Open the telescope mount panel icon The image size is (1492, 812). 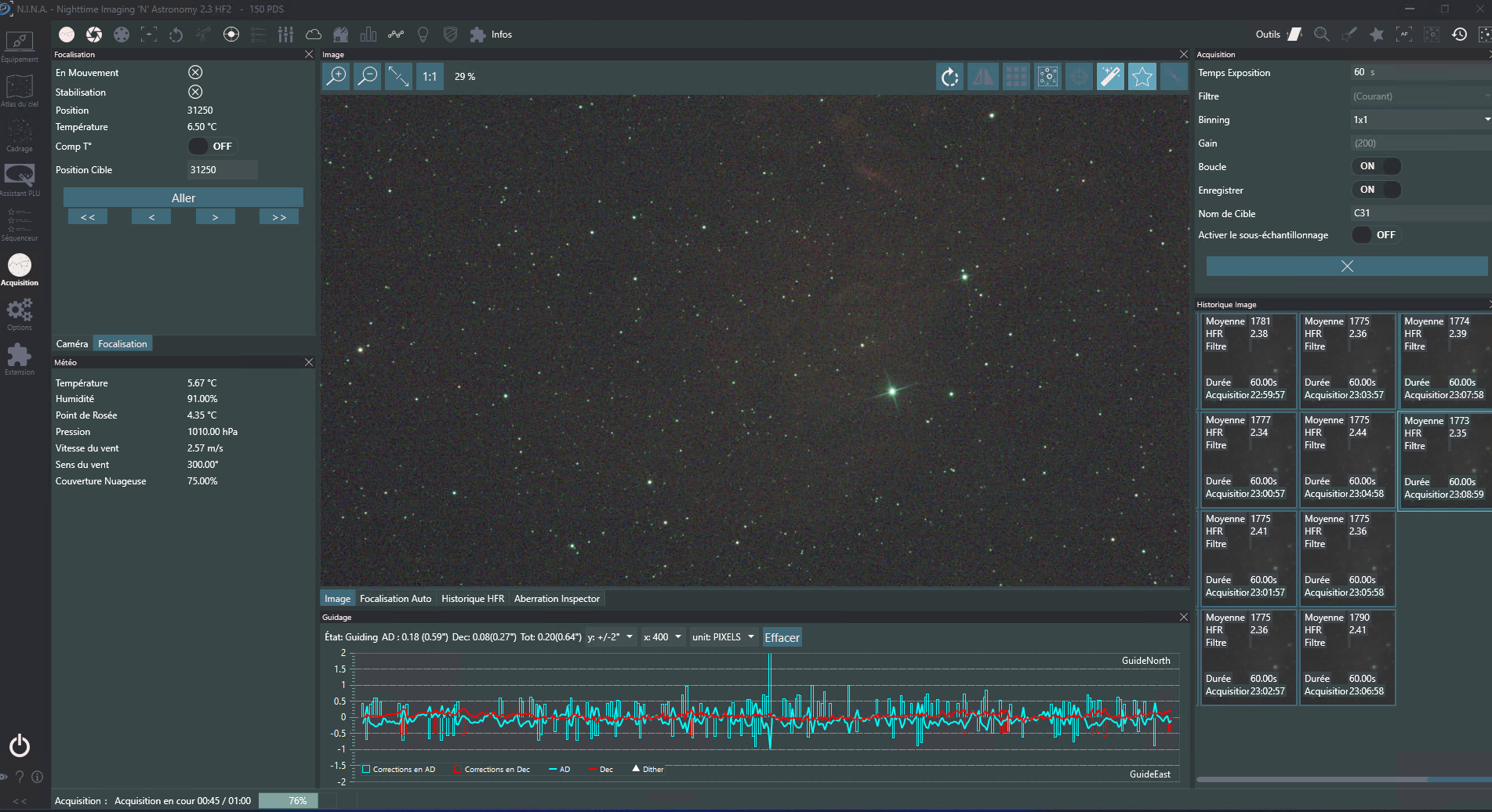click(204, 34)
